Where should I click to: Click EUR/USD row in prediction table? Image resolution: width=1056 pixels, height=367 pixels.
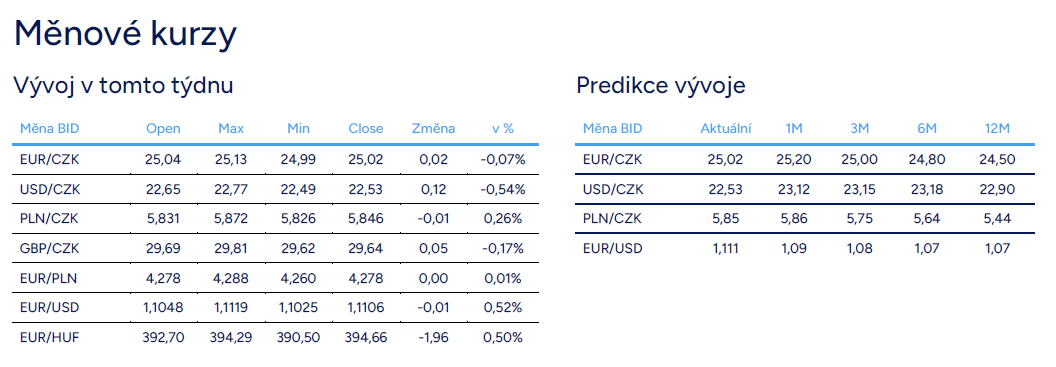click(x=805, y=248)
